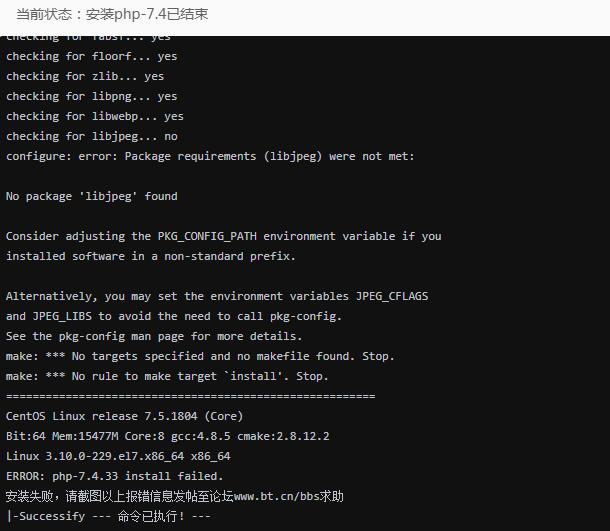Click the "=====" separator line in the log
610x531 pixels.
(x=190, y=396)
